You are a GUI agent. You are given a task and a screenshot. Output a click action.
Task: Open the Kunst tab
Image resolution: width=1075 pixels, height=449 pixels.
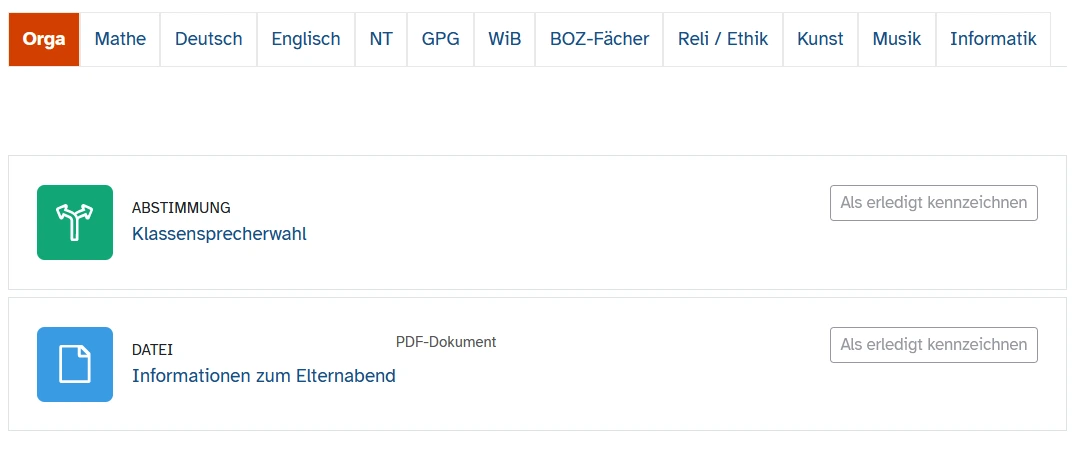coord(820,40)
